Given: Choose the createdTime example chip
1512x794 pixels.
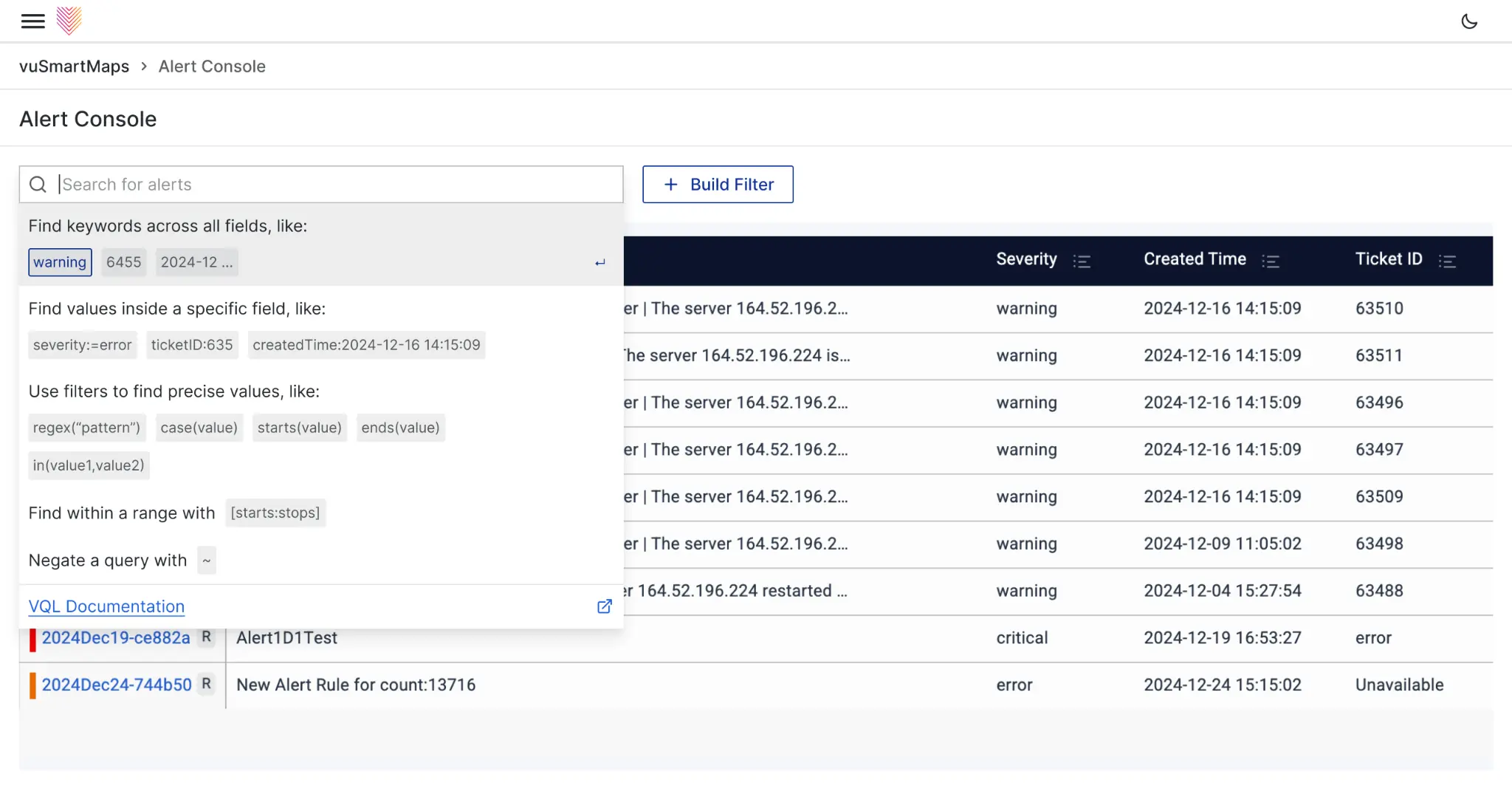Looking at the screenshot, I should 366,345.
